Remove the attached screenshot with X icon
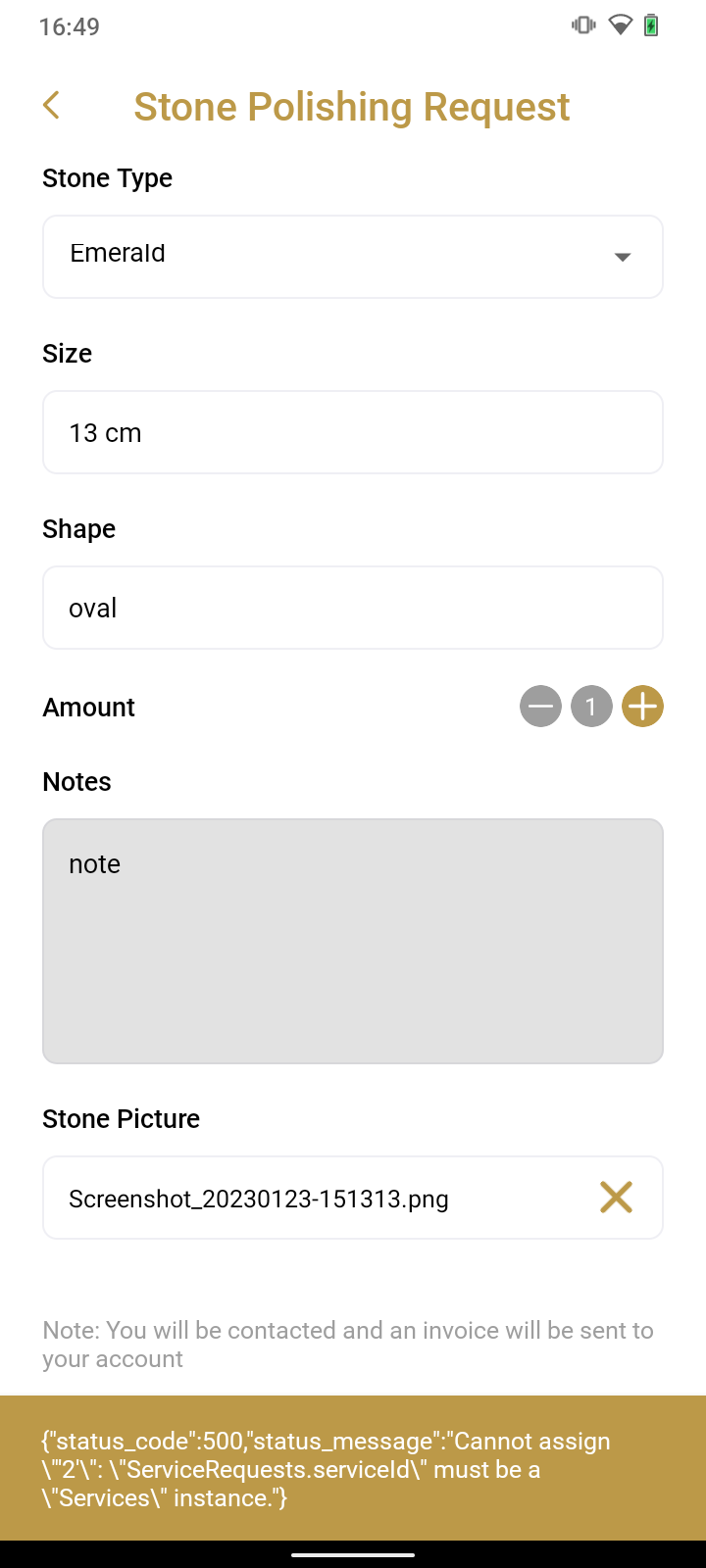Image resolution: width=706 pixels, height=1568 pixels. pos(616,1197)
